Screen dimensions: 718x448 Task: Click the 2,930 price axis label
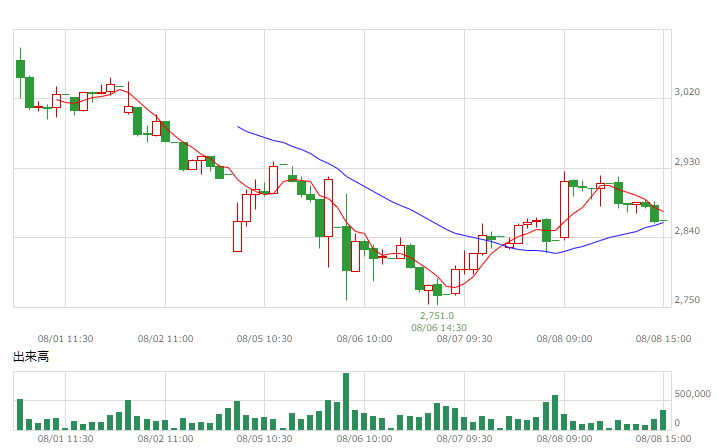click(x=687, y=162)
